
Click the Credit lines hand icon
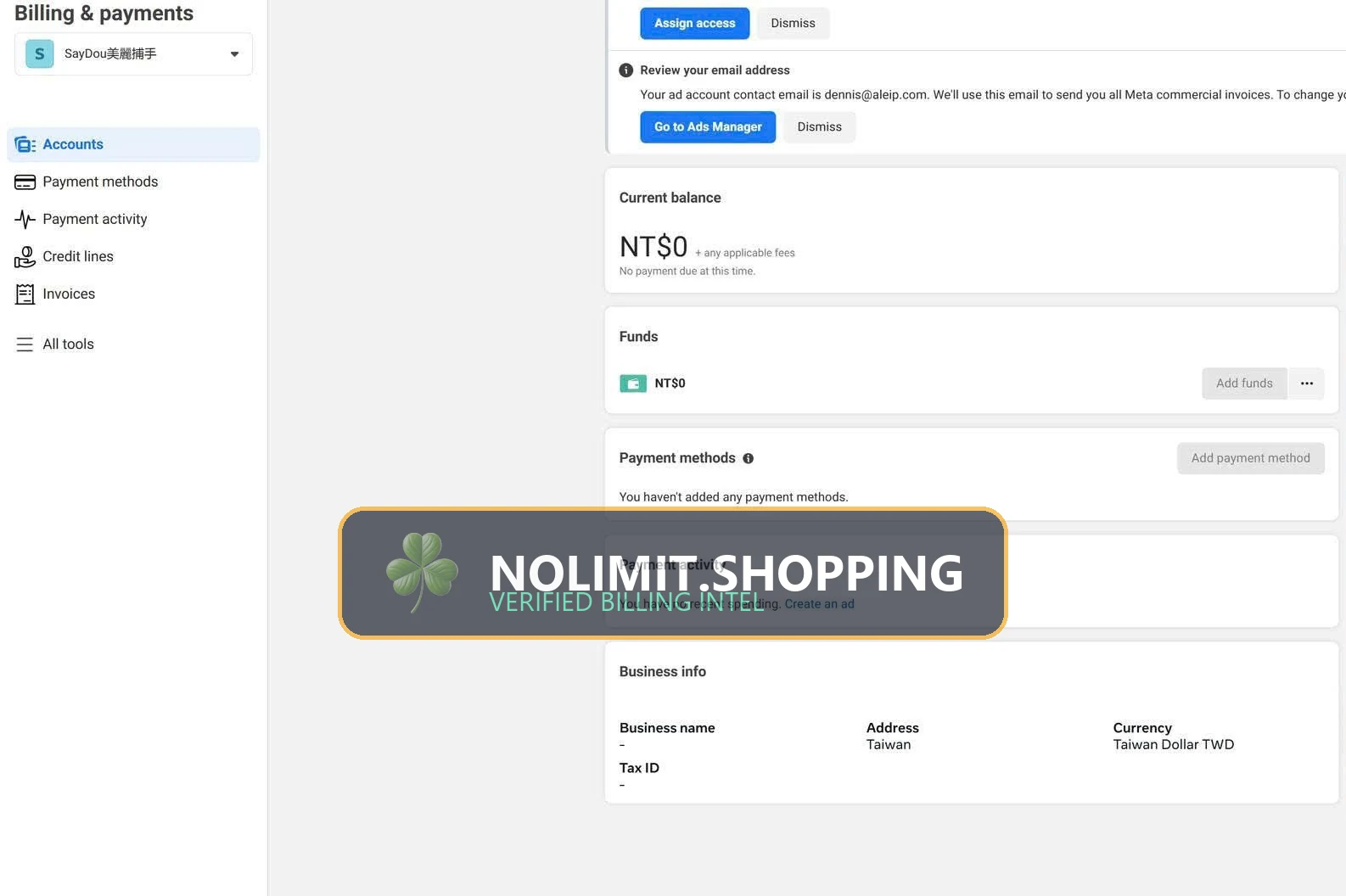tap(25, 257)
